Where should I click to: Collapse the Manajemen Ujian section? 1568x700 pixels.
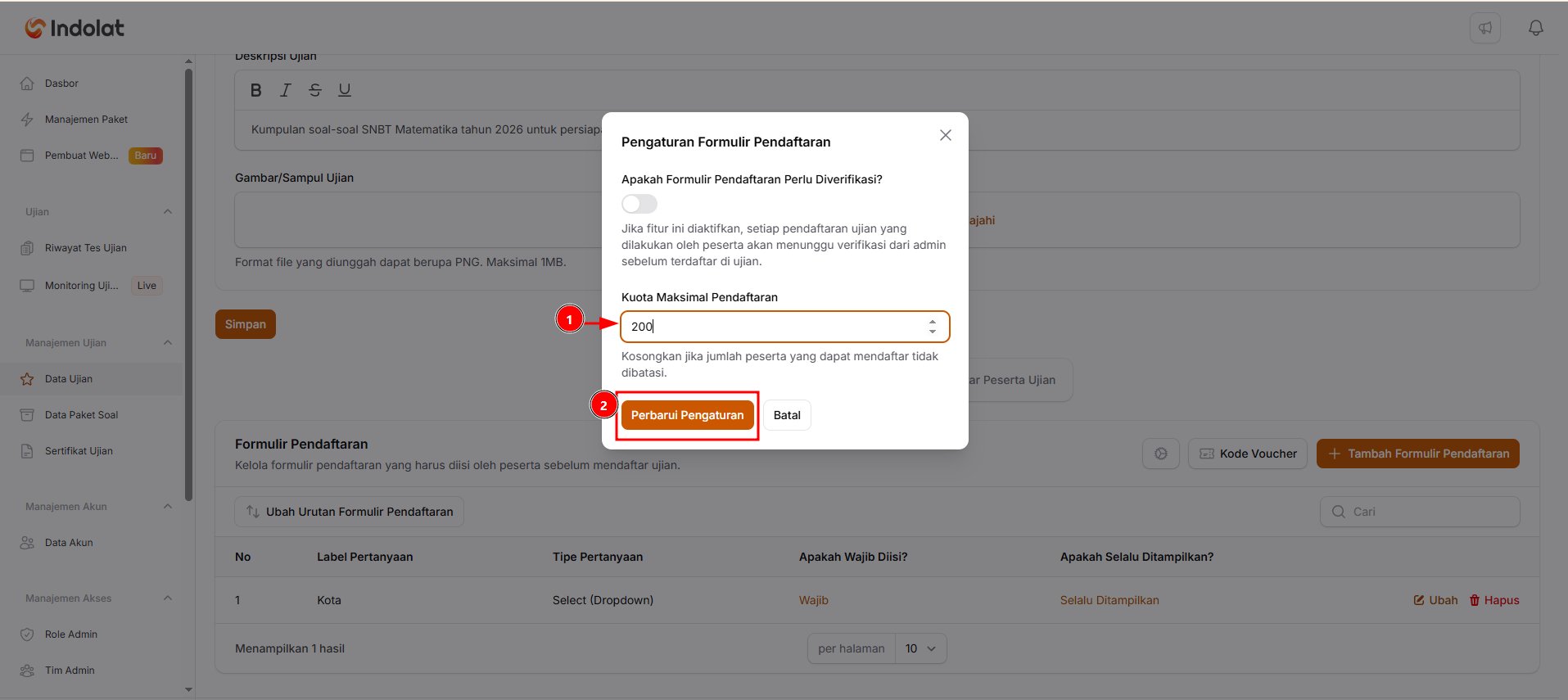[168, 343]
